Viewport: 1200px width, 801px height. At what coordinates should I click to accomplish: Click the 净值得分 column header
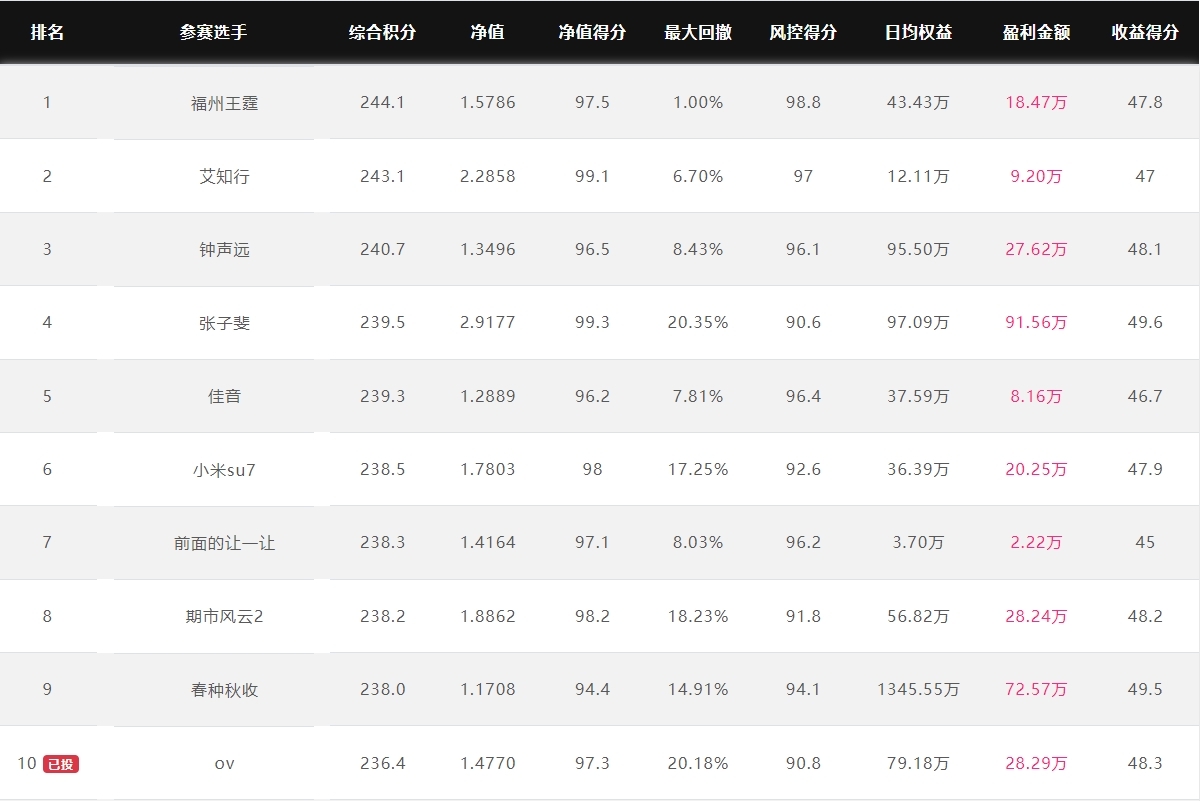point(592,32)
